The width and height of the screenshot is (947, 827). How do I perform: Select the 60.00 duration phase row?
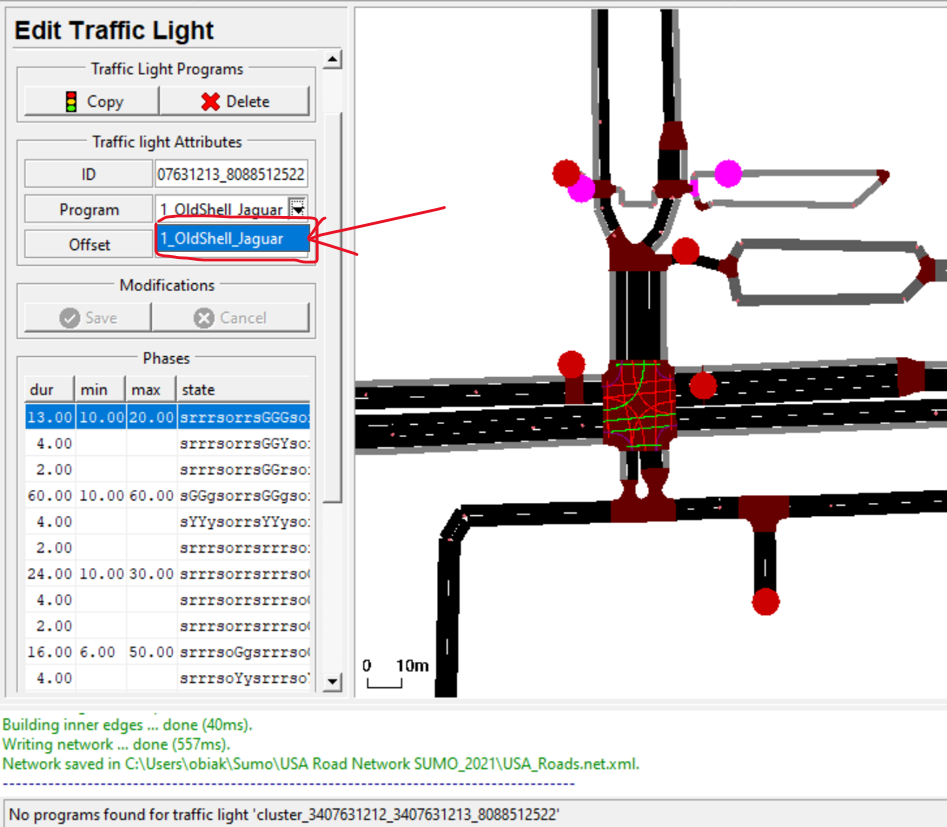point(167,495)
